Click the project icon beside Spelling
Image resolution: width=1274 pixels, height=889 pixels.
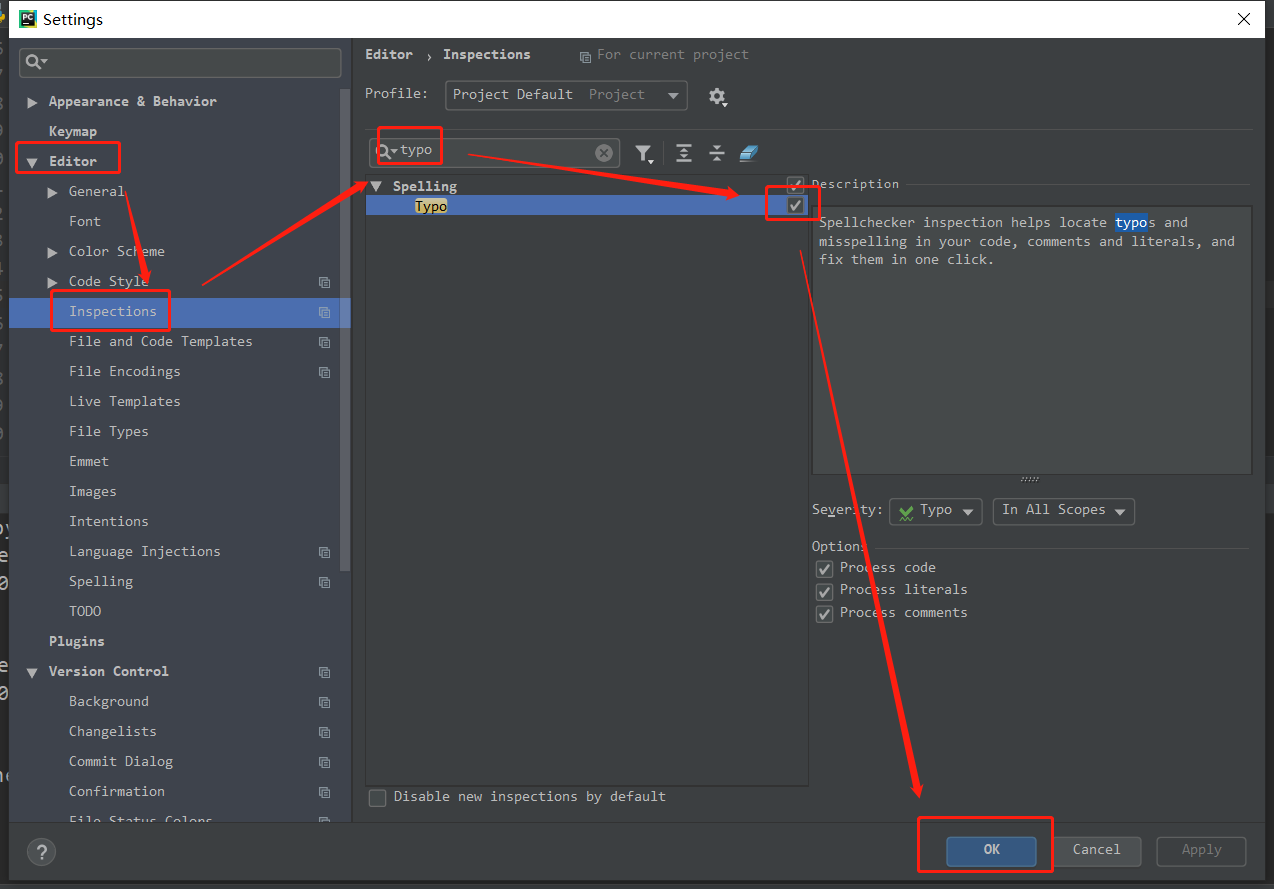point(324,582)
